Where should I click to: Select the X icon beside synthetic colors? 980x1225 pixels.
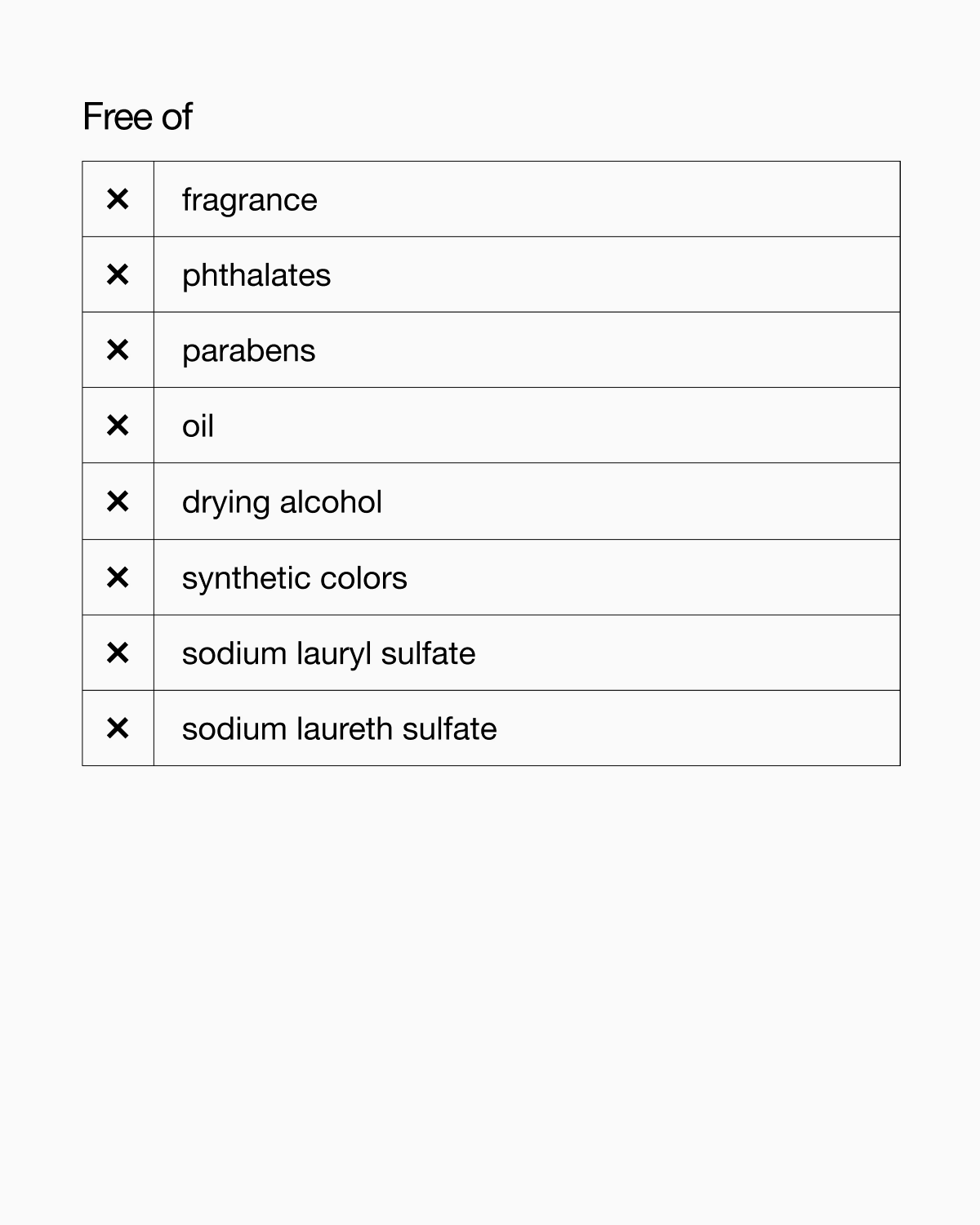(x=118, y=577)
